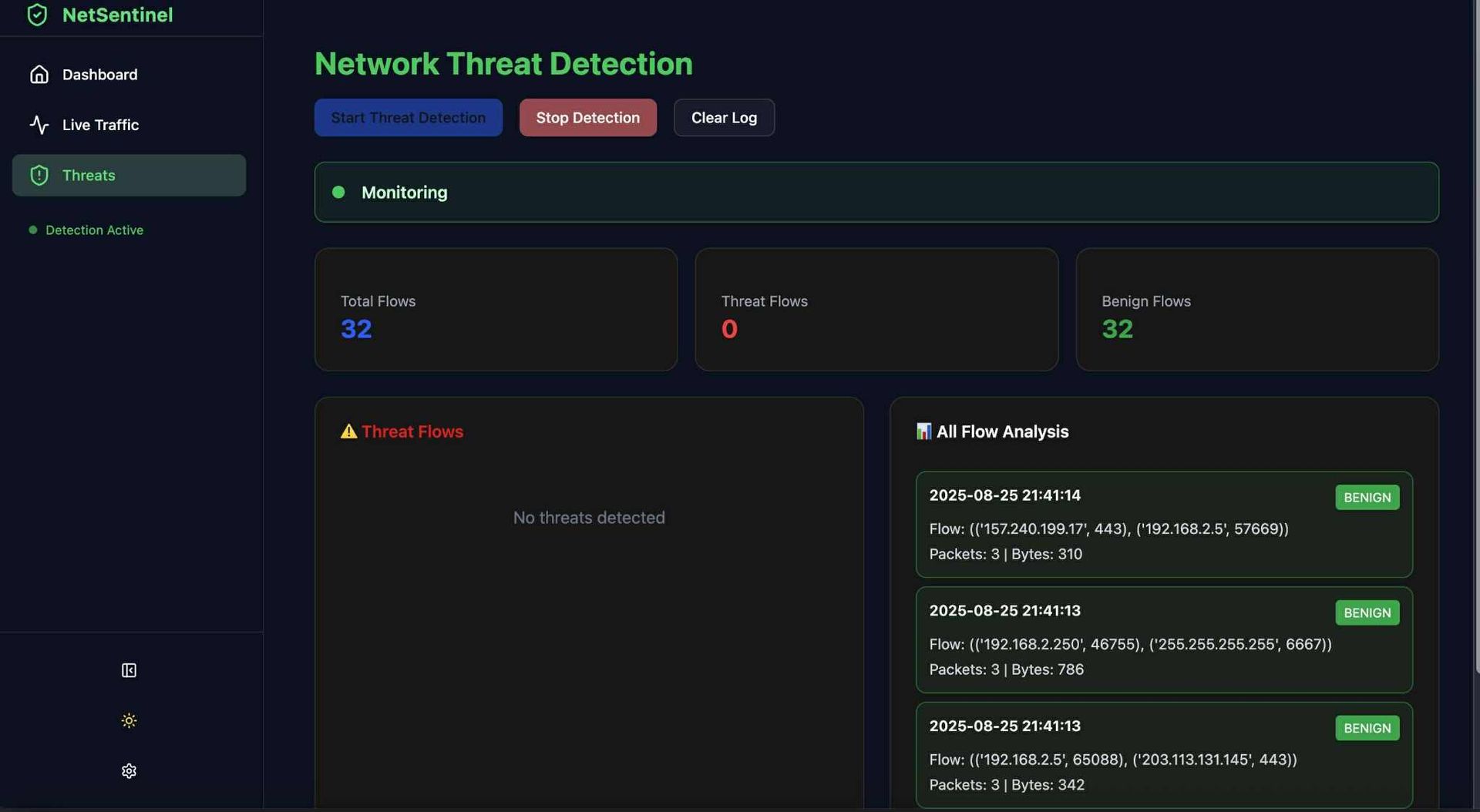The image size is (1480, 812).
Task: Click the Total Flows count 32
Action: [x=356, y=329]
